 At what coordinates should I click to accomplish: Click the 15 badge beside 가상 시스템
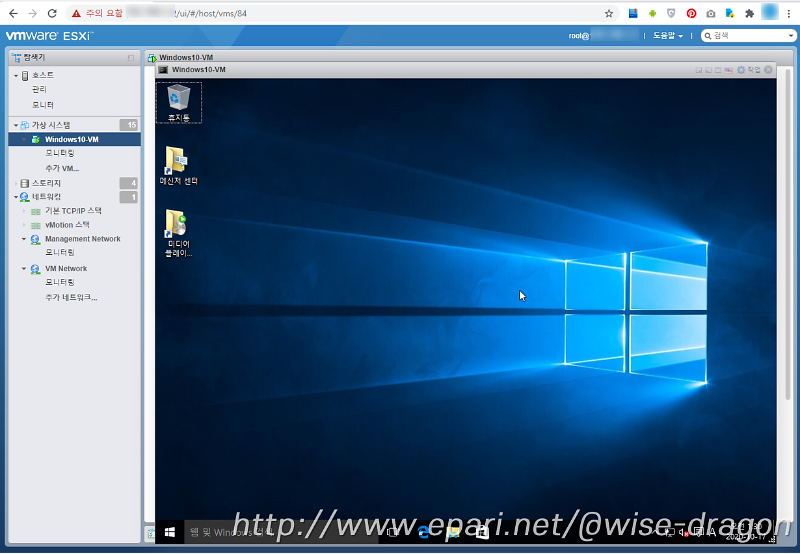tap(129, 125)
